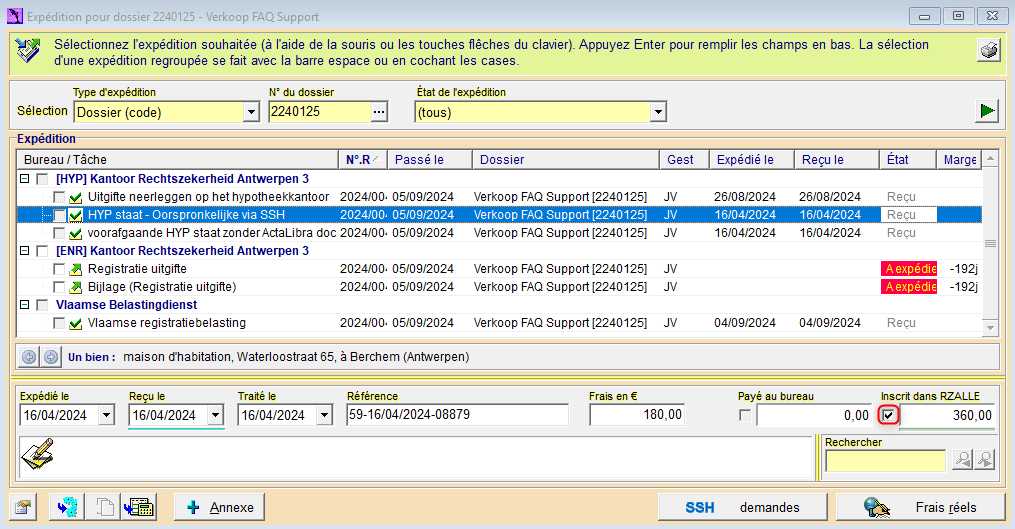Click the list scroll-down arrow
Screen dimensions: 1015x529
tap(990, 328)
